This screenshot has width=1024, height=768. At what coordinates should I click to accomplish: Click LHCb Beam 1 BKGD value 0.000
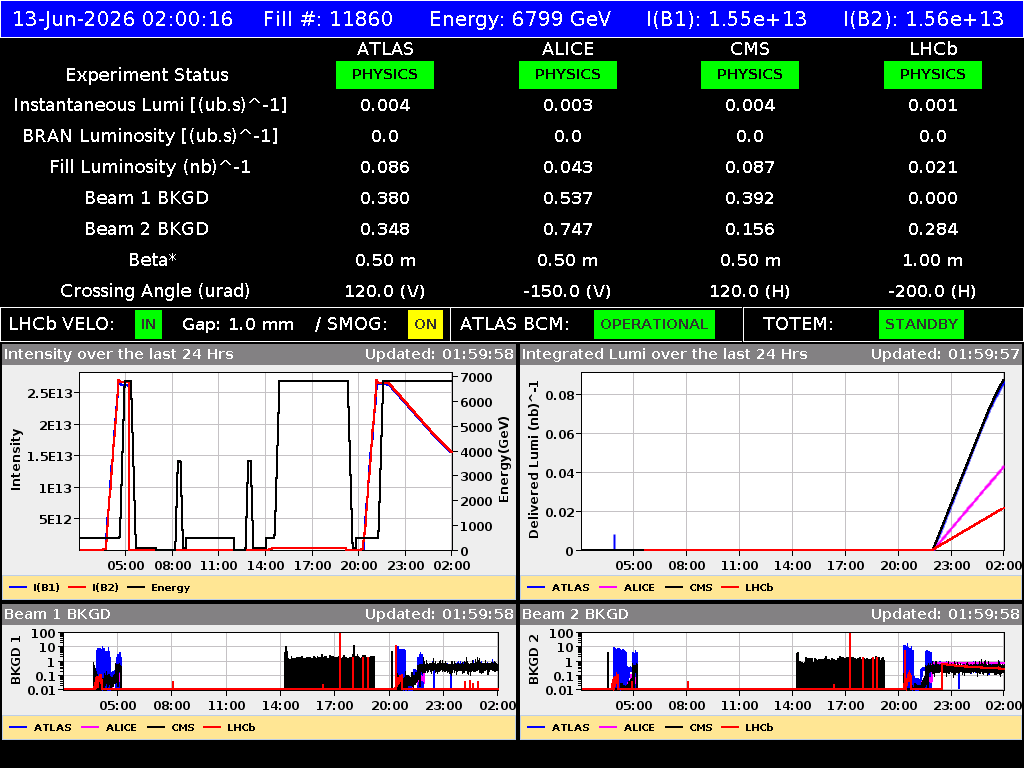[x=933, y=198]
